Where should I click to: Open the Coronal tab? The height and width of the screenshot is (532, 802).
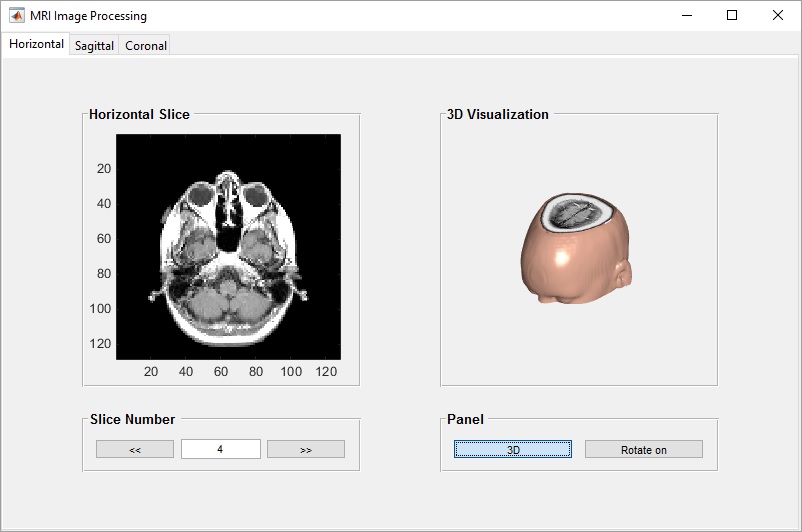[146, 45]
